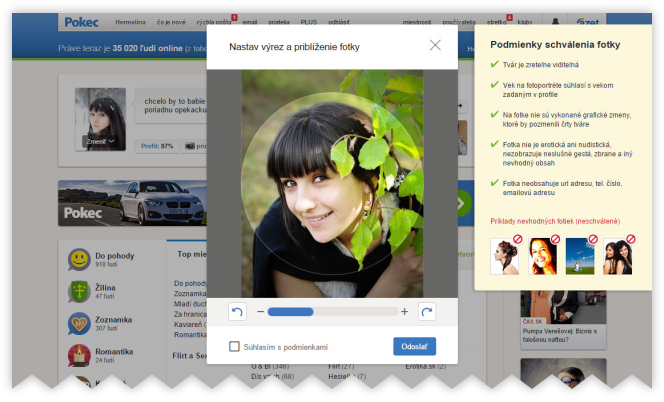664x402 pixels.
Task: Click the minus zoom-out sign
Action: [x=260, y=312]
